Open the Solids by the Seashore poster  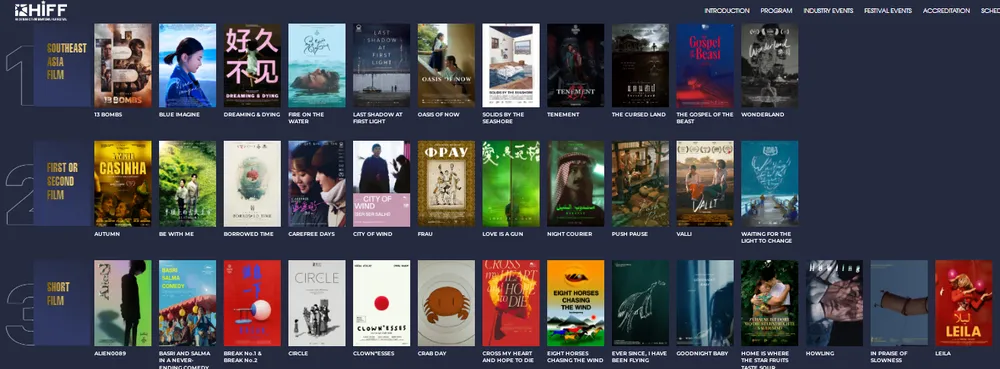(x=511, y=65)
